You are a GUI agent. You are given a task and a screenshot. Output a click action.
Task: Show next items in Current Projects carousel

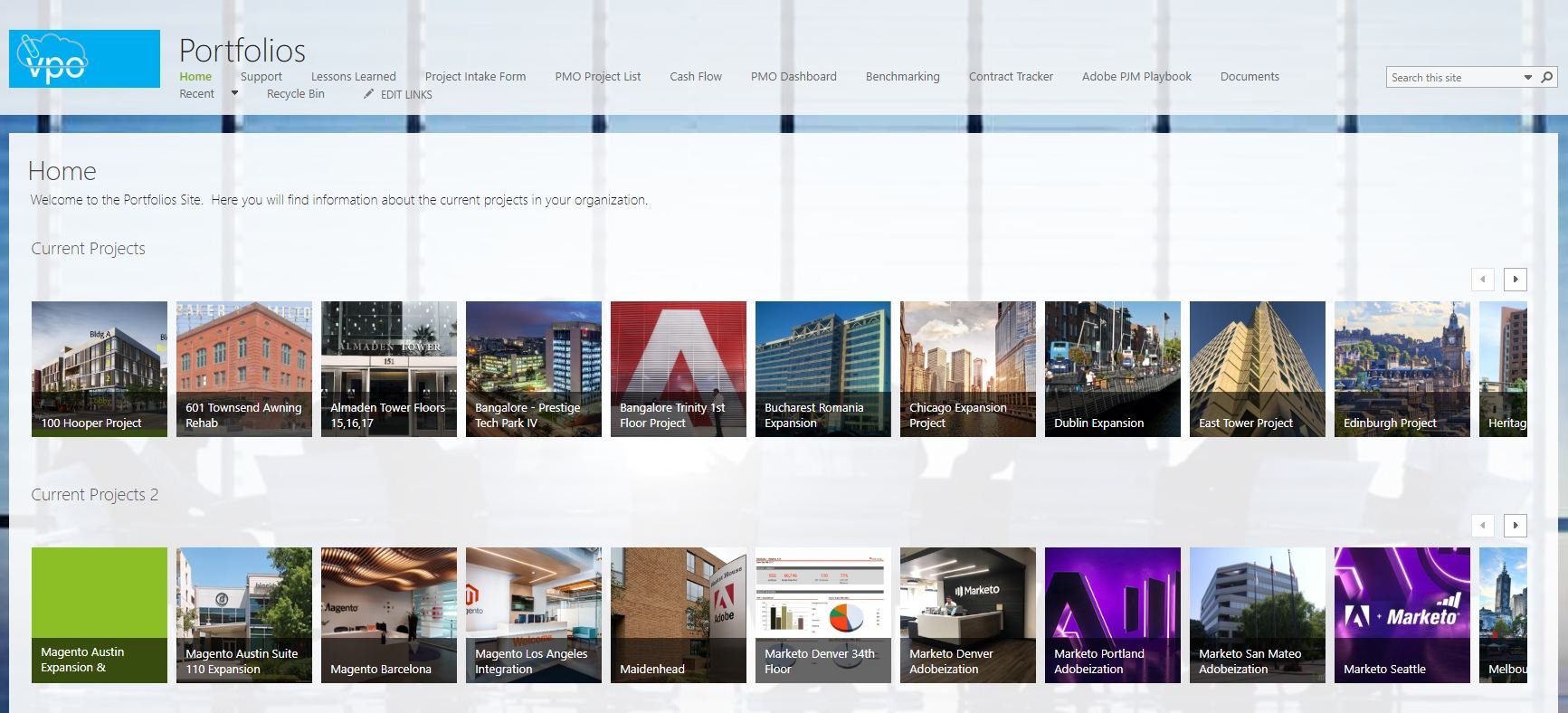point(1516,280)
